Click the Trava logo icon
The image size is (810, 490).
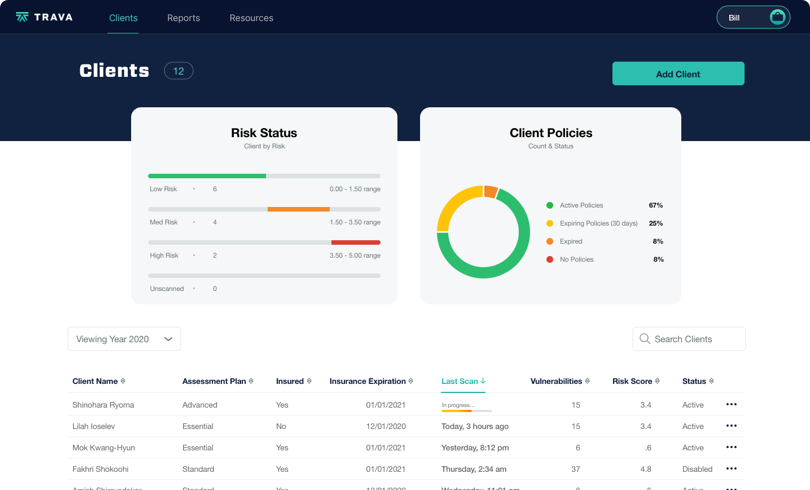[x=22, y=17]
